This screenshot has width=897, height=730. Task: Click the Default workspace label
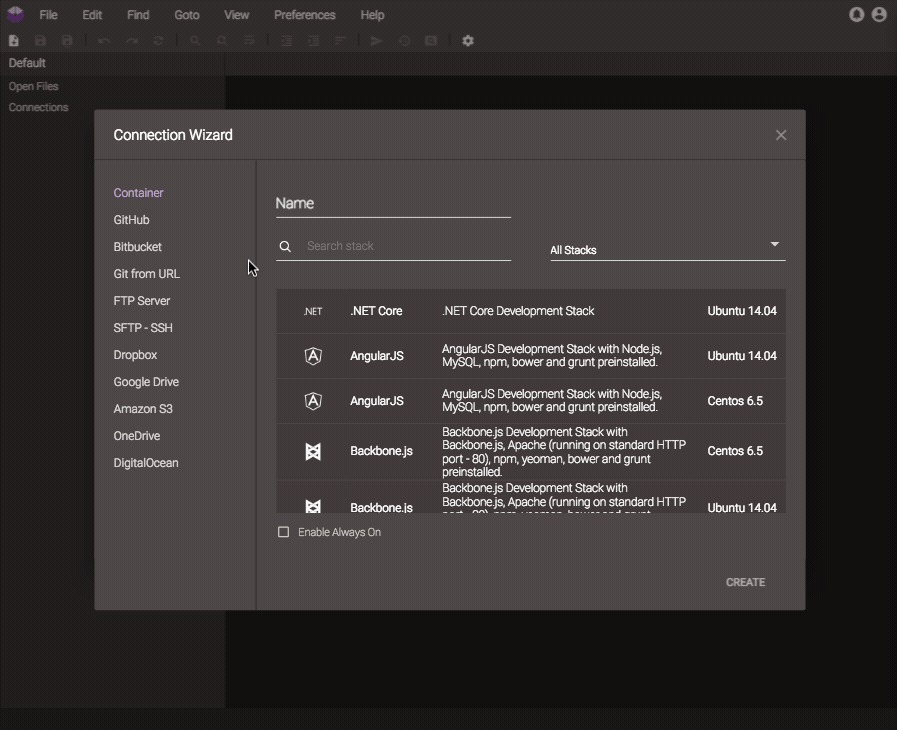coord(27,63)
